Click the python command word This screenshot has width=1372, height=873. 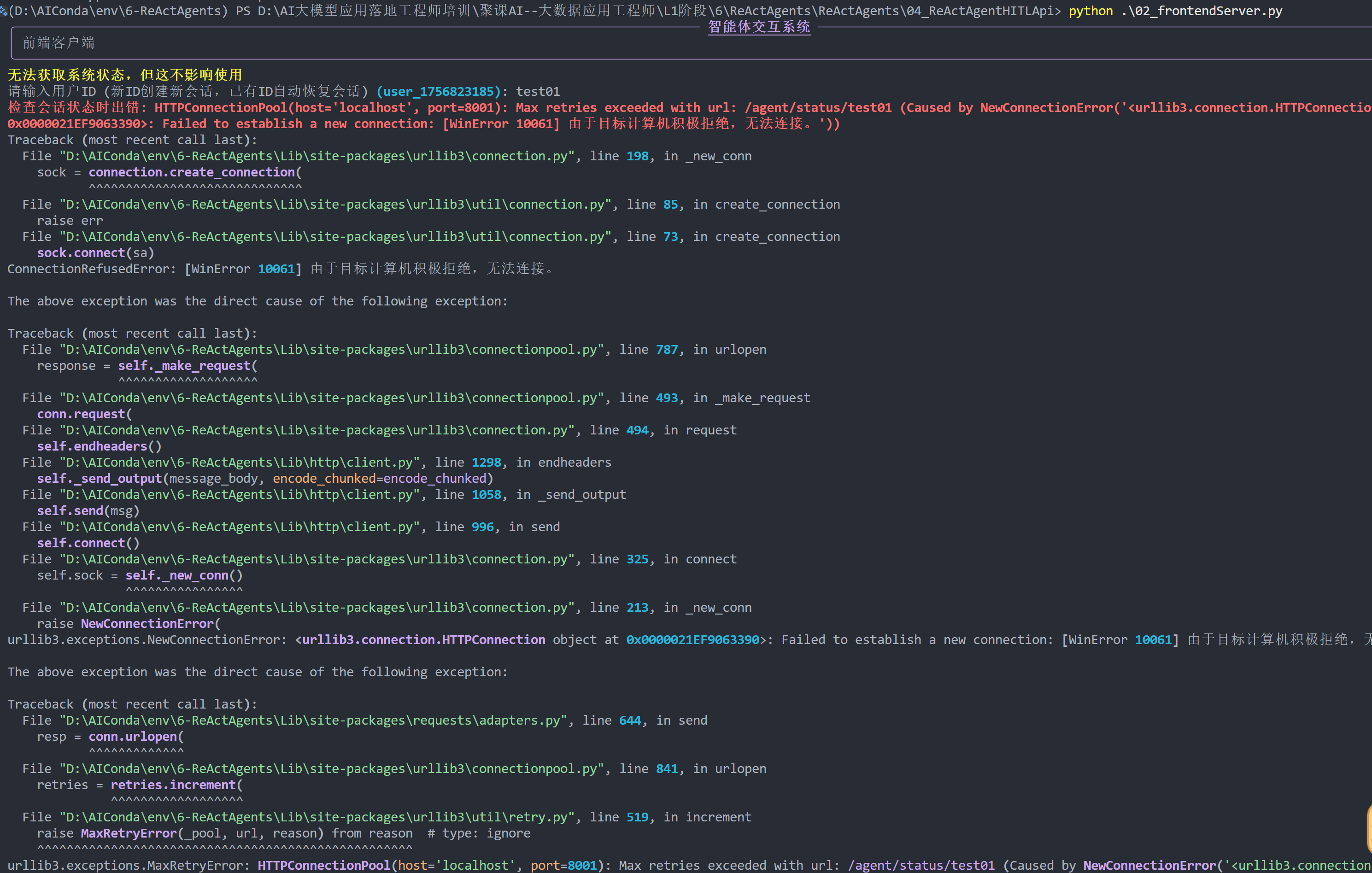pyautogui.click(x=1091, y=11)
